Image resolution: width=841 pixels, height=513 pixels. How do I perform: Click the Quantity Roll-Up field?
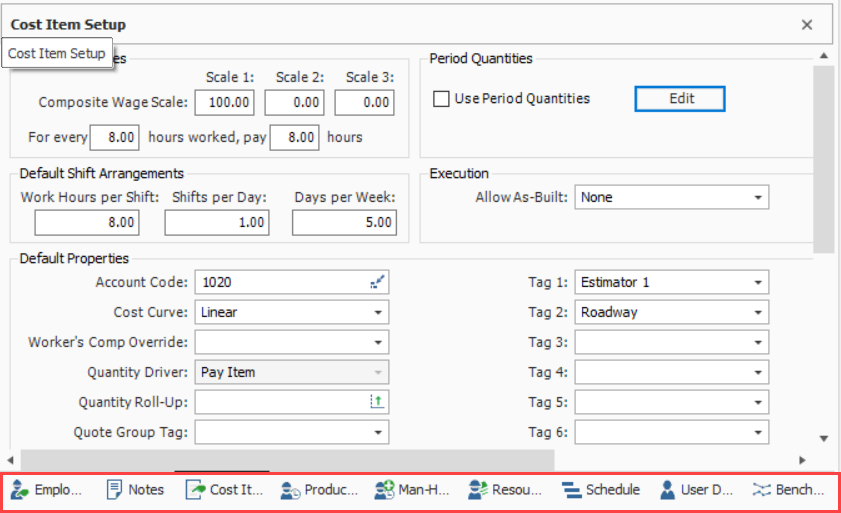[x=292, y=402]
